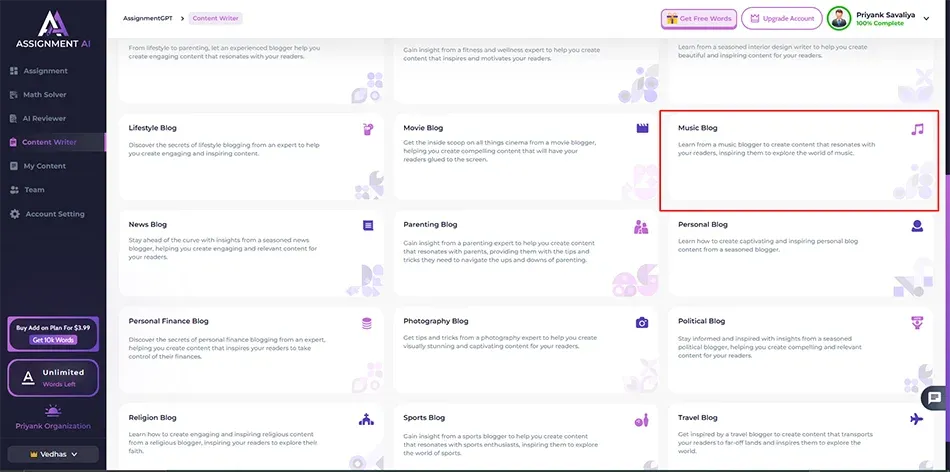Click the family icon on Parenting Blog
The height and width of the screenshot is (472, 950).
(x=641, y=226)
